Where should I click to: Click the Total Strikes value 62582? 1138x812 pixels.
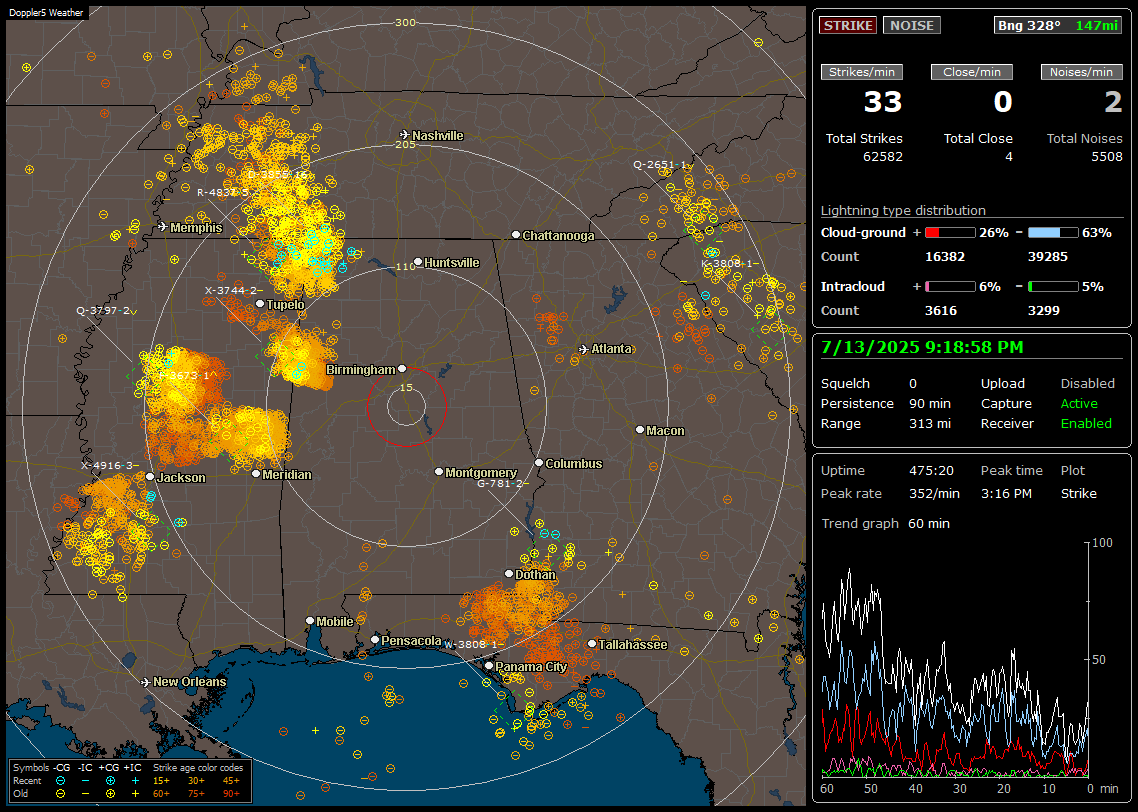[883, 156]
